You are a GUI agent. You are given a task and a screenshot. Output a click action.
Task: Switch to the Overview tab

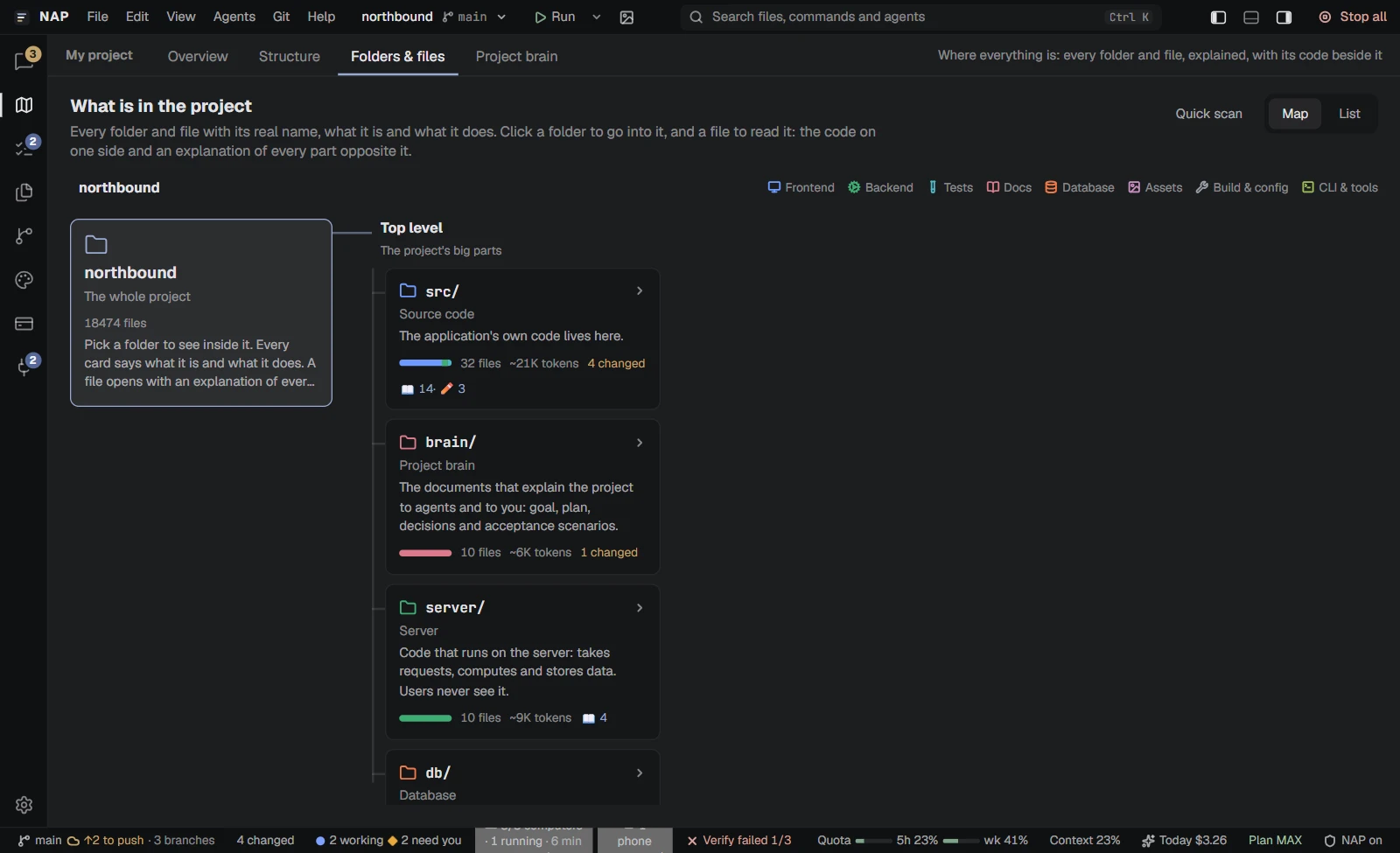[198, 56]
